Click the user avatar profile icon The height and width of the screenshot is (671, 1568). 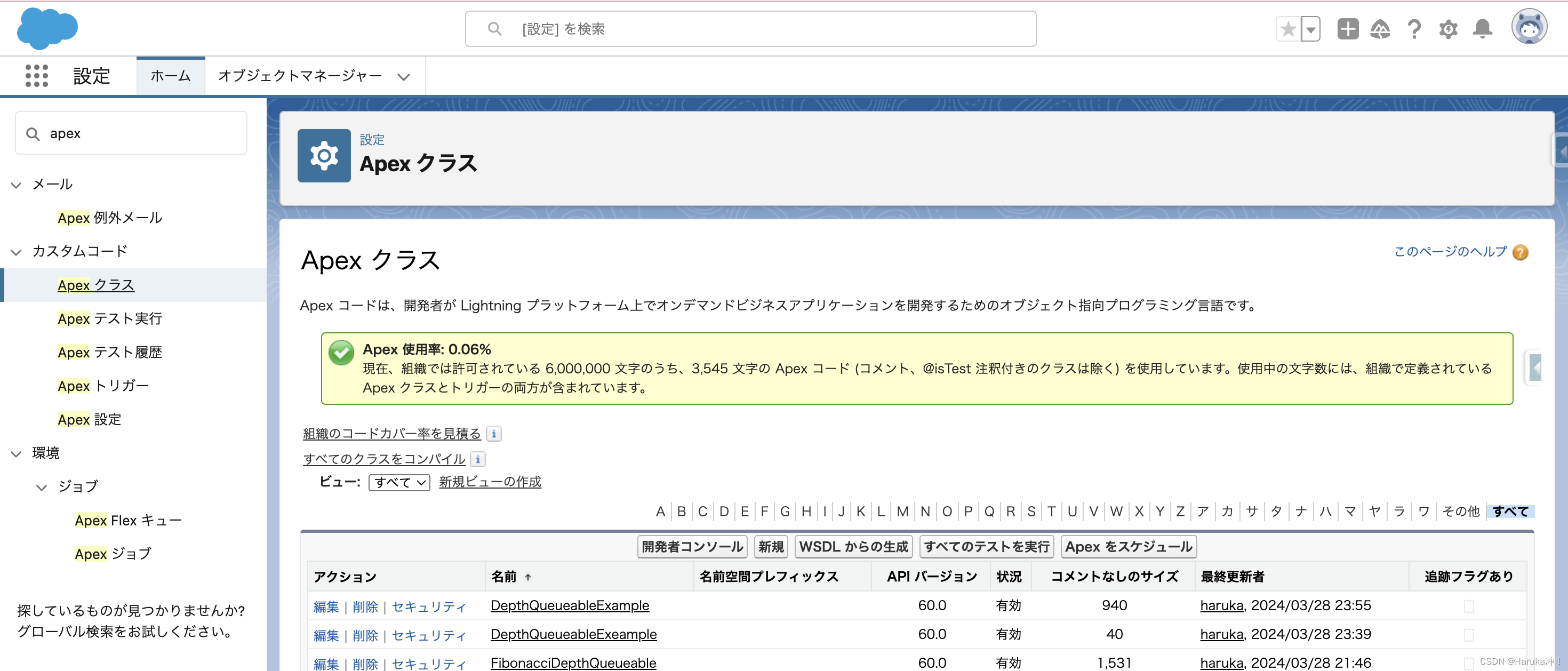point(1529,27)
